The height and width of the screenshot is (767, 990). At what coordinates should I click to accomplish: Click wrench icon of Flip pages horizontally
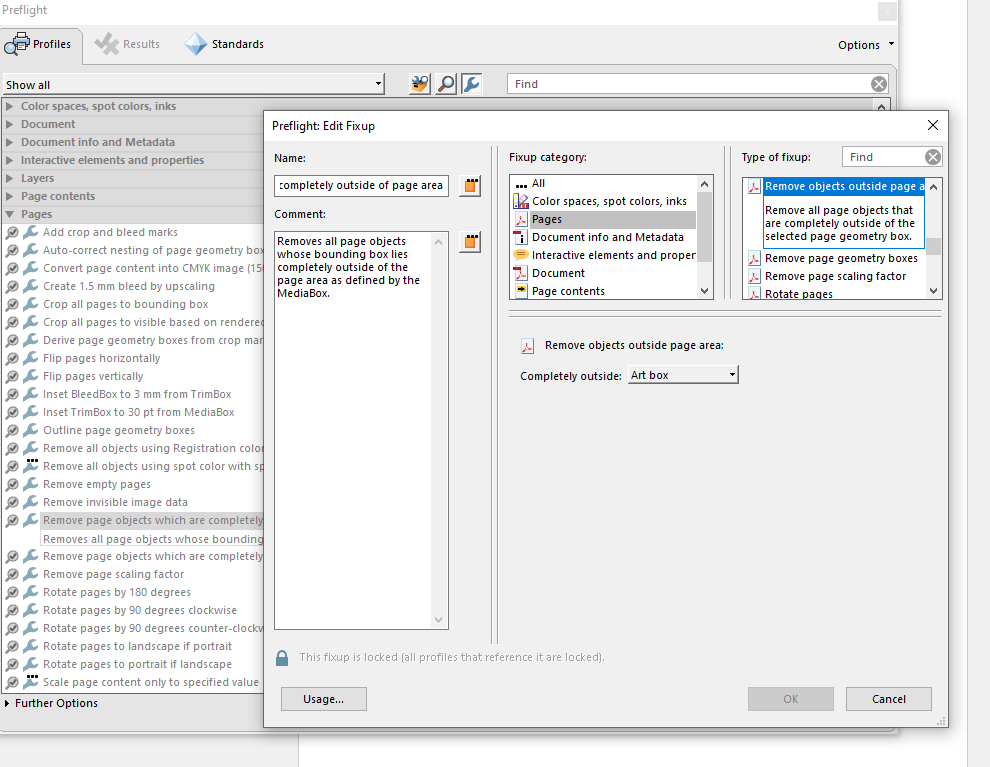tap(30, 358)
